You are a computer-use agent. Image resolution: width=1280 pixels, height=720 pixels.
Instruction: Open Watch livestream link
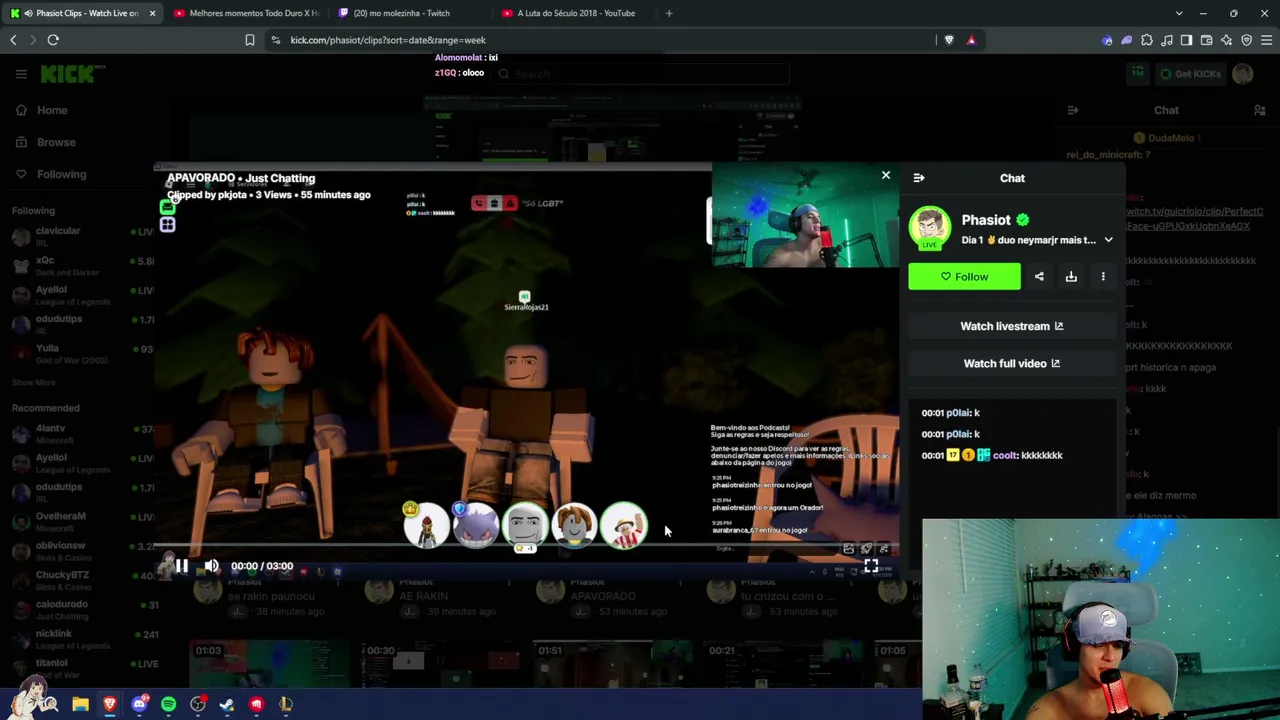tap(1011, 326)
